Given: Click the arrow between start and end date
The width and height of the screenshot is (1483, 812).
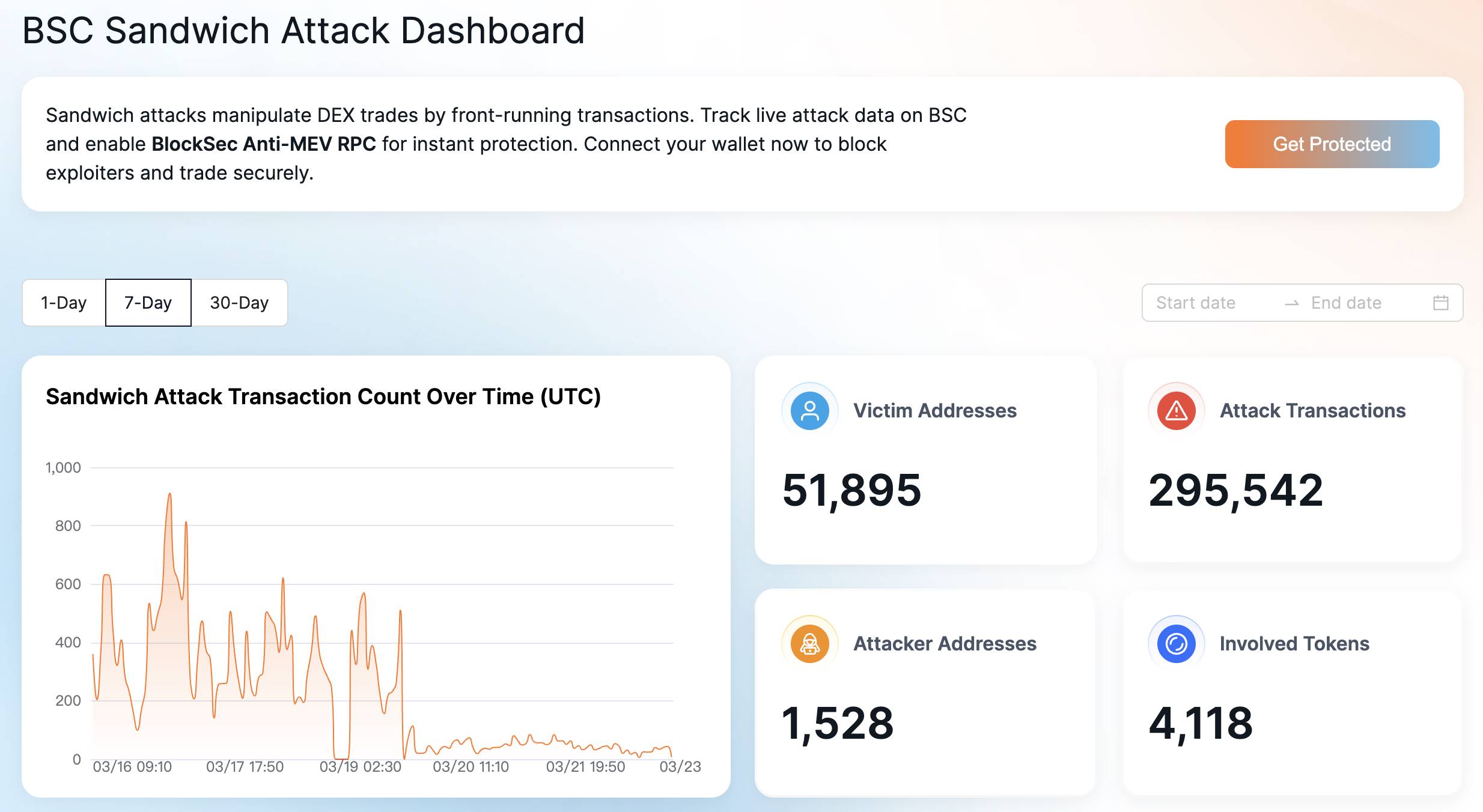Looking at the screenshot, I should click(x=1291, y=303).
